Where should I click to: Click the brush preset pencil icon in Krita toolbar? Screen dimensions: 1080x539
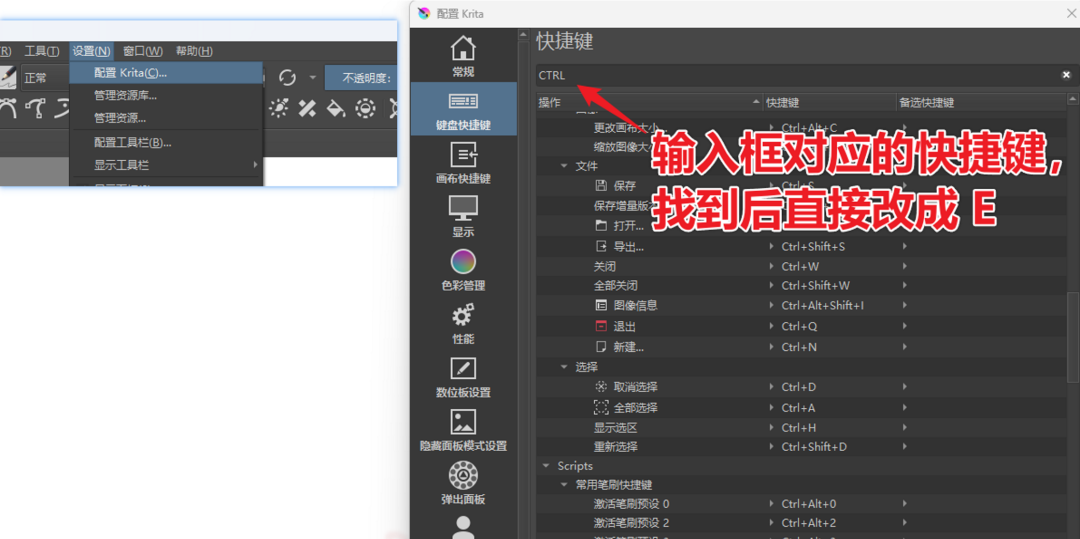[6, 77]
